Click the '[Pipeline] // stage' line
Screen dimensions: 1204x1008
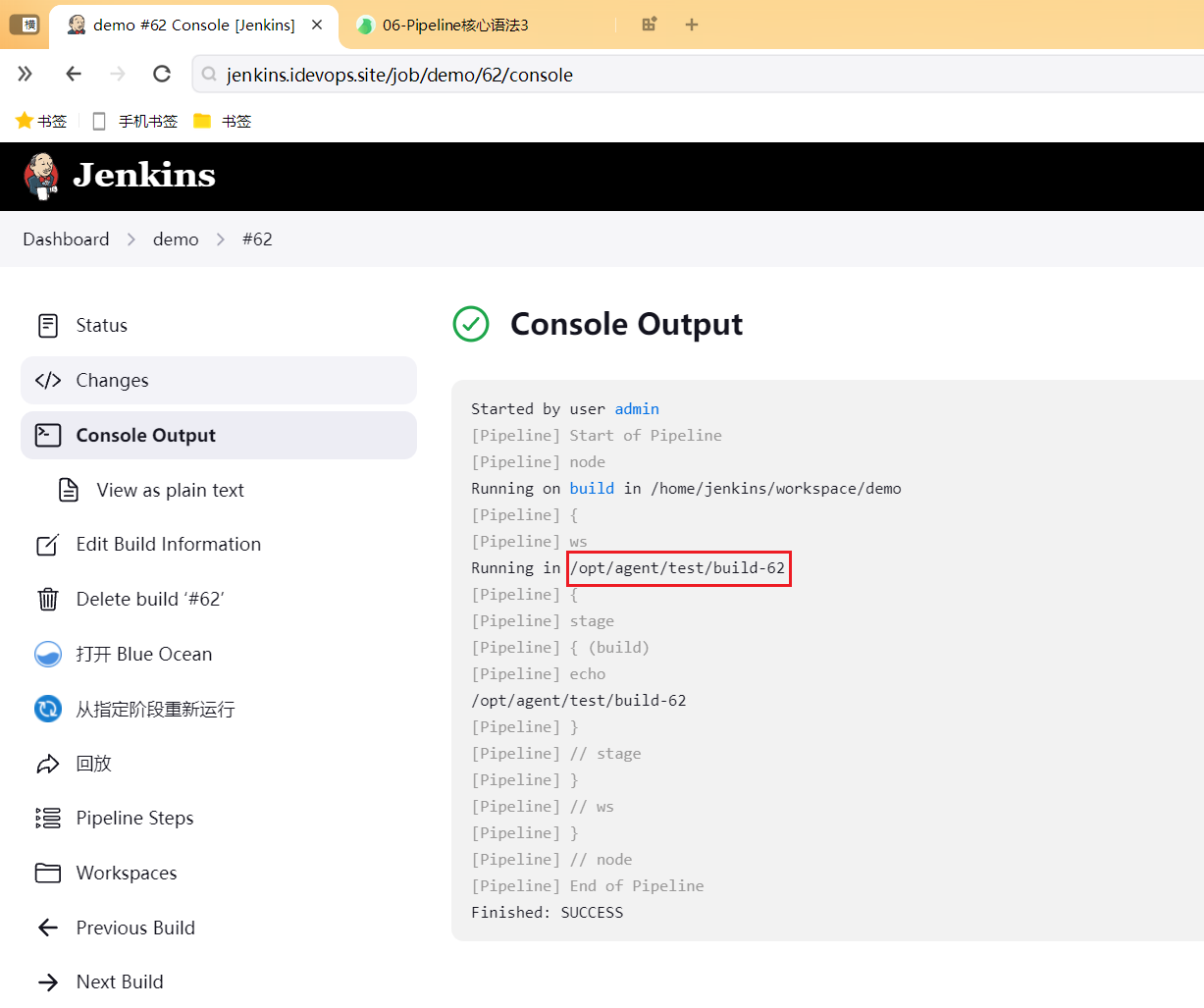tap(555, 754)
